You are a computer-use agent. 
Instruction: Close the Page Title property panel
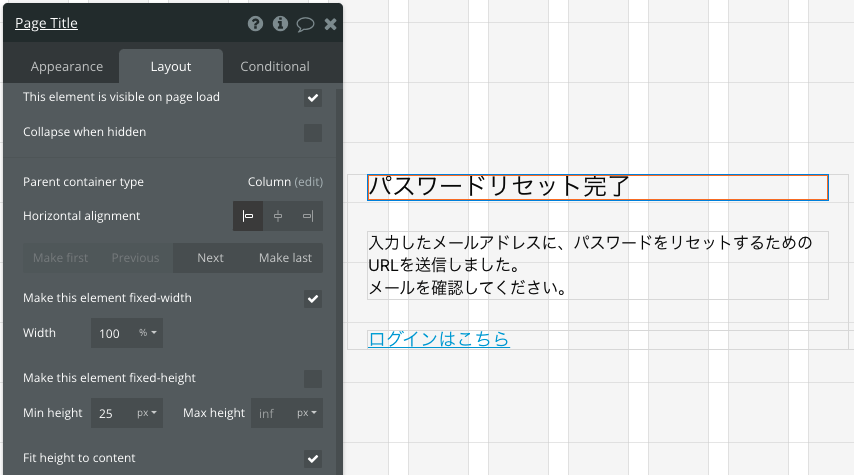[330, 24]
